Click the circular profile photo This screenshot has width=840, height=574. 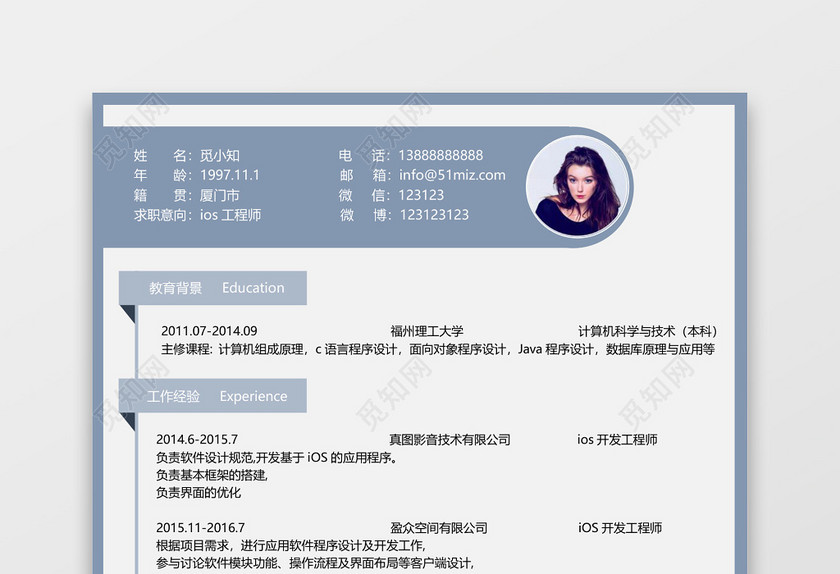tap(577, 185)
